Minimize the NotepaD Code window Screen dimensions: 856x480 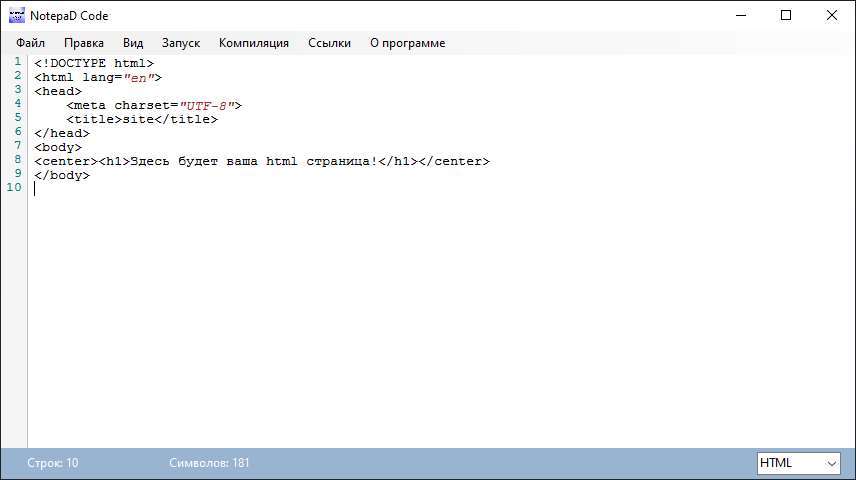(740, 16)
